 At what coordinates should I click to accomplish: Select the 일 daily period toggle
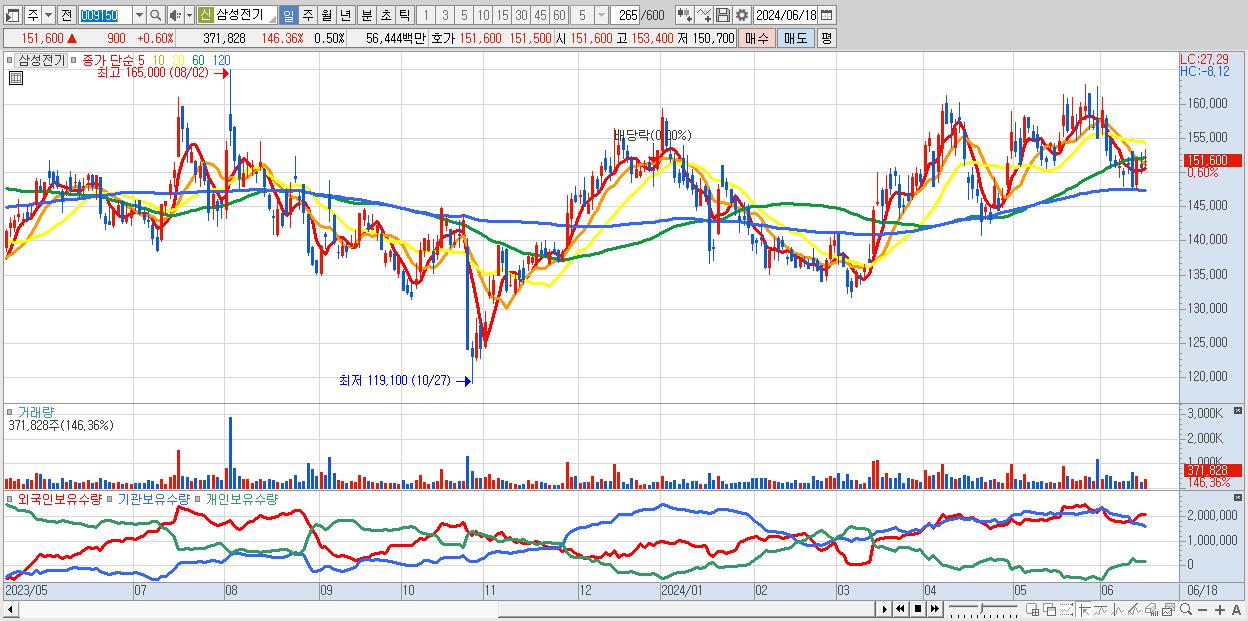[288, 15]
